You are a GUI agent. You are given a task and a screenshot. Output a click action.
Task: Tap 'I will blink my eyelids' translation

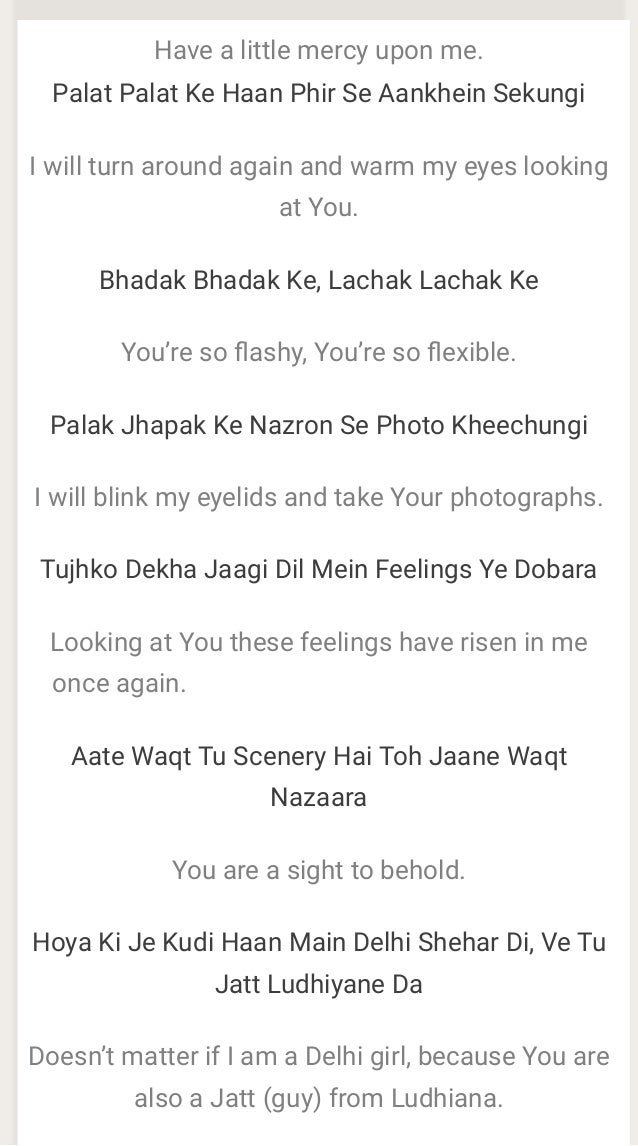[319, 497]
